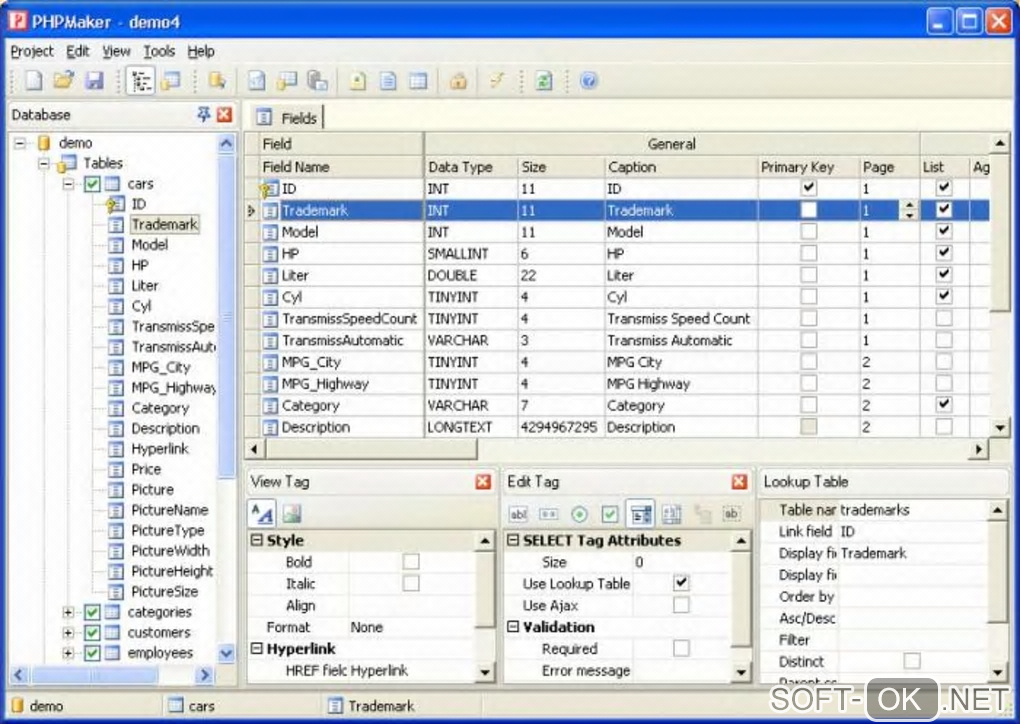Choose text box edit tag icon
Viewport: 1020px width, 724px height.
pyautogui.click(x=518, y=514)
